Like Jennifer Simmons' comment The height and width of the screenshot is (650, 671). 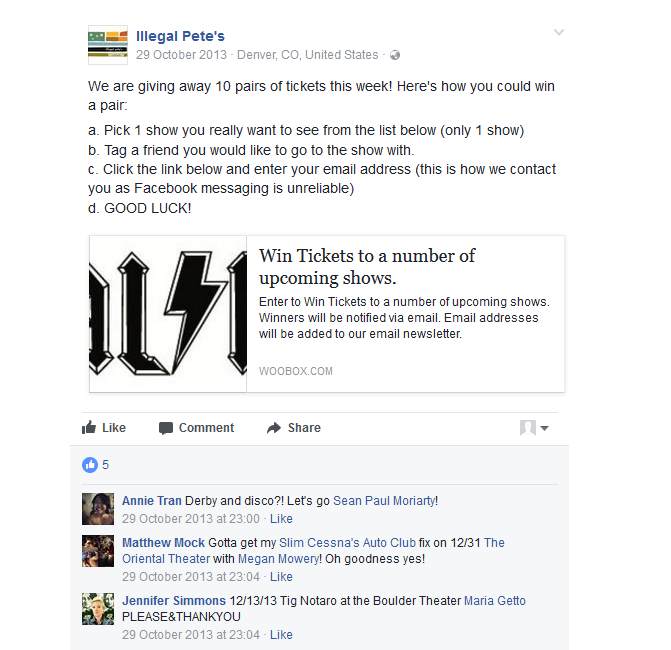(x=281, y=635)
